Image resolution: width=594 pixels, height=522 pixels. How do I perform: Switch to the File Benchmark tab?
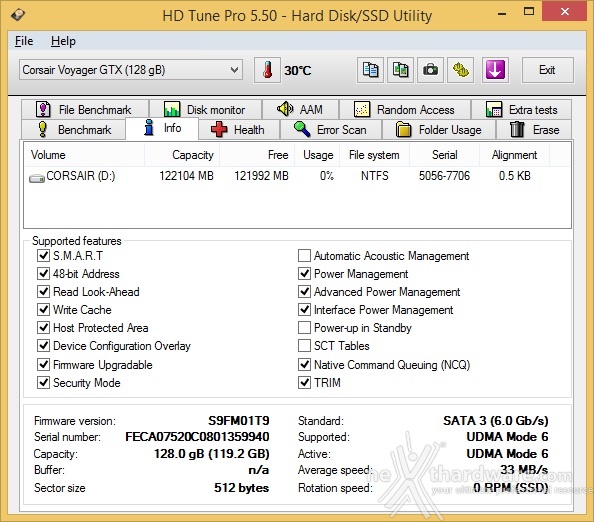pos(85,109)
